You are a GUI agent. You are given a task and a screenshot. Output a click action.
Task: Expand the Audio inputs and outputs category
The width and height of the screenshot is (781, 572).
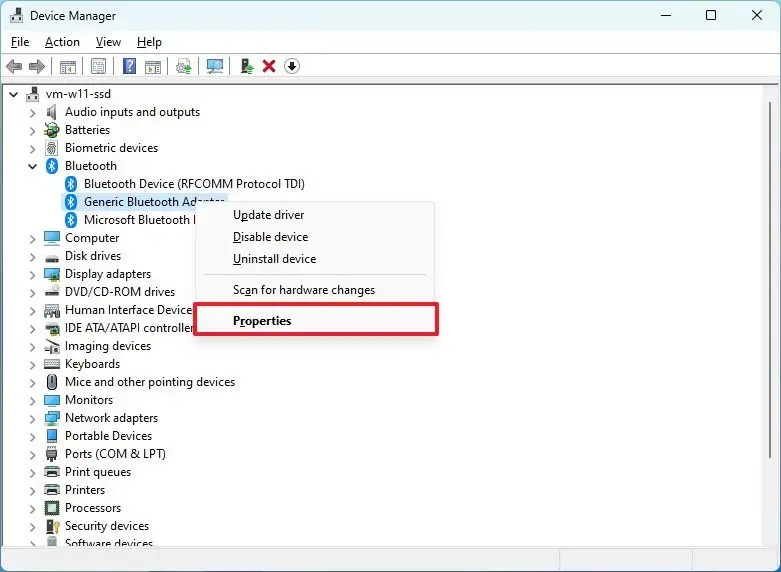click(x=33, y=112)
